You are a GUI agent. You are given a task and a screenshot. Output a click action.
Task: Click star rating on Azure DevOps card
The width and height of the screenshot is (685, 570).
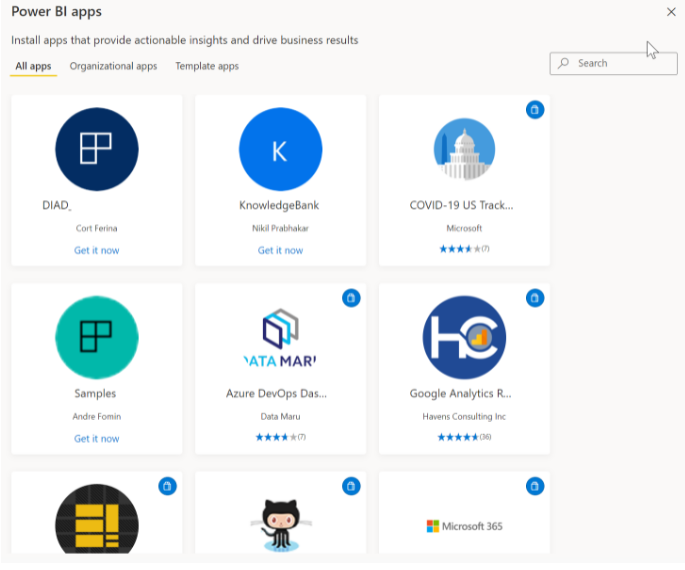tap(280, 437)
